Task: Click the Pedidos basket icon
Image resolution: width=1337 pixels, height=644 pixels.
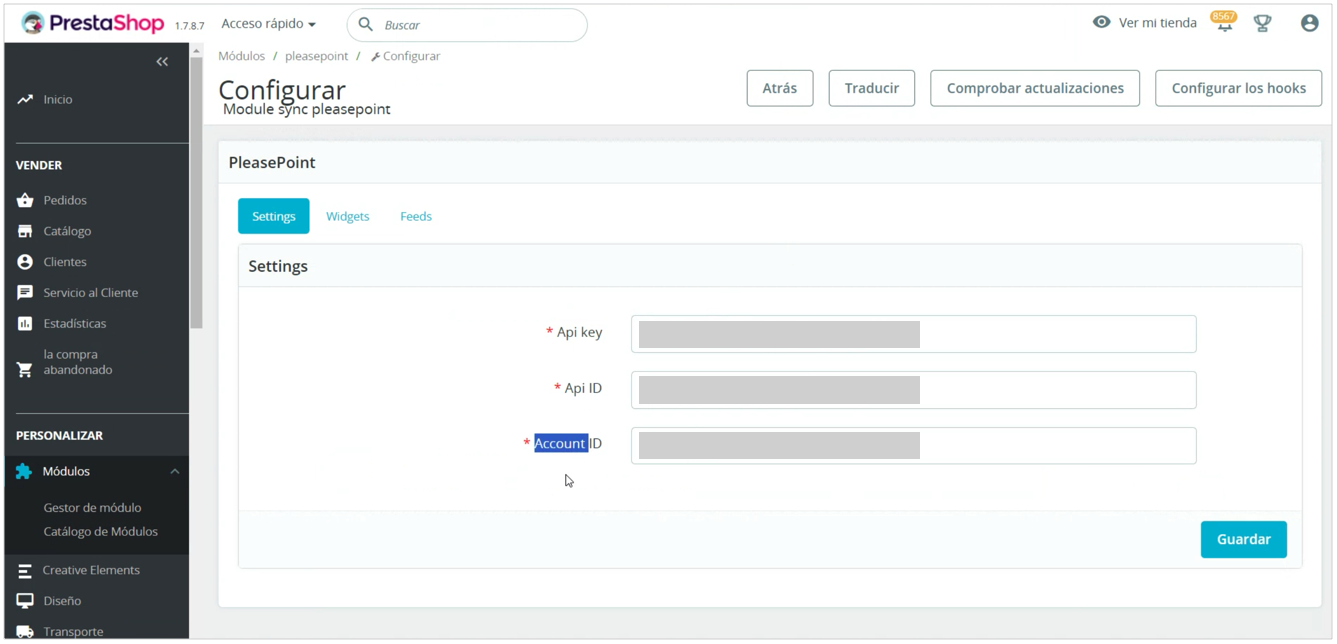Action: pyautogui.click(x=25, y=201)
